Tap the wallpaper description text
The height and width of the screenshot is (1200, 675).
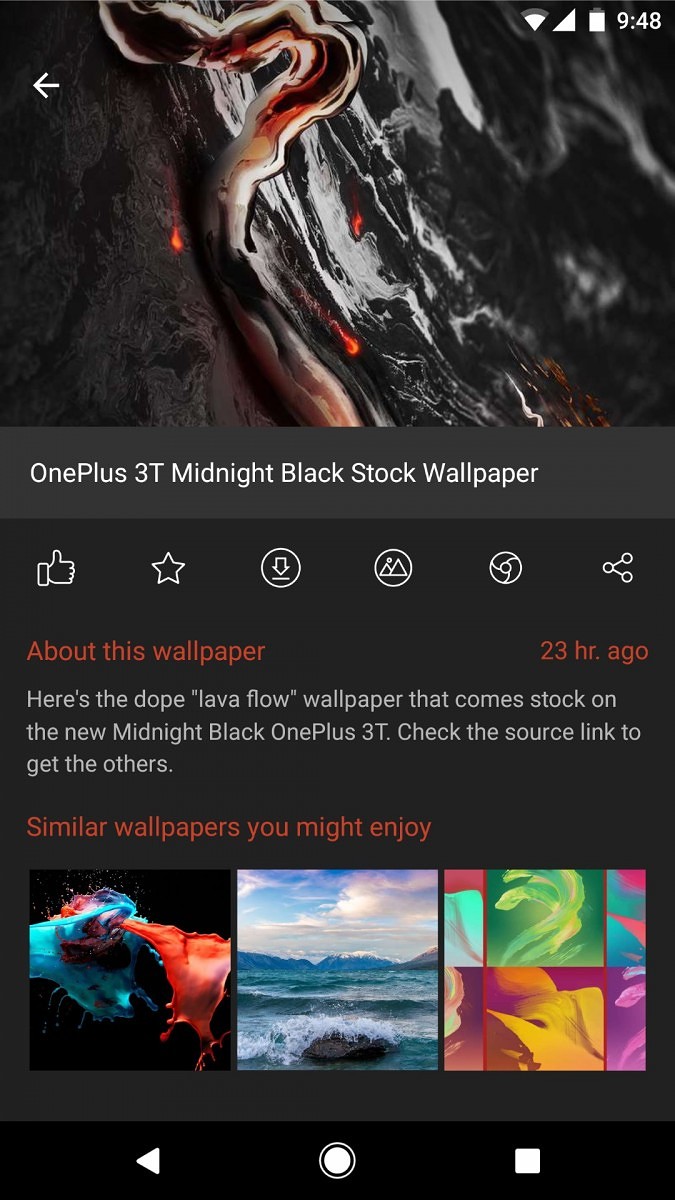(x=334, y=732)
